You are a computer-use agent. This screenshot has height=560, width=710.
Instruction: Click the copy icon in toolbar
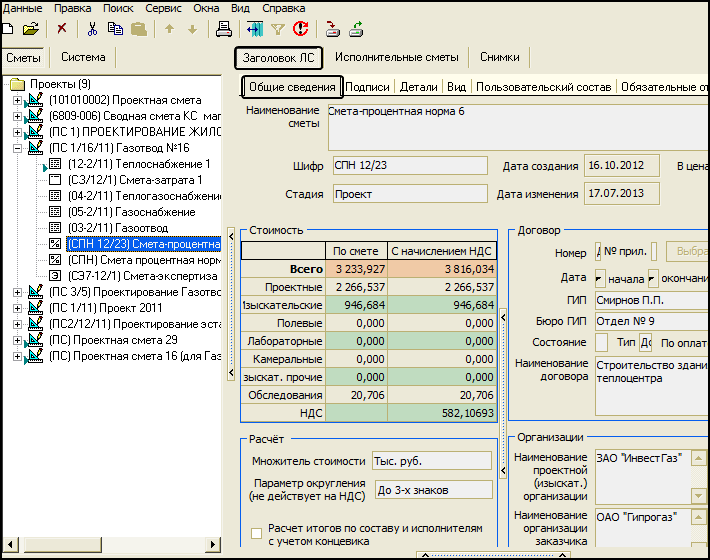[115, 29]
